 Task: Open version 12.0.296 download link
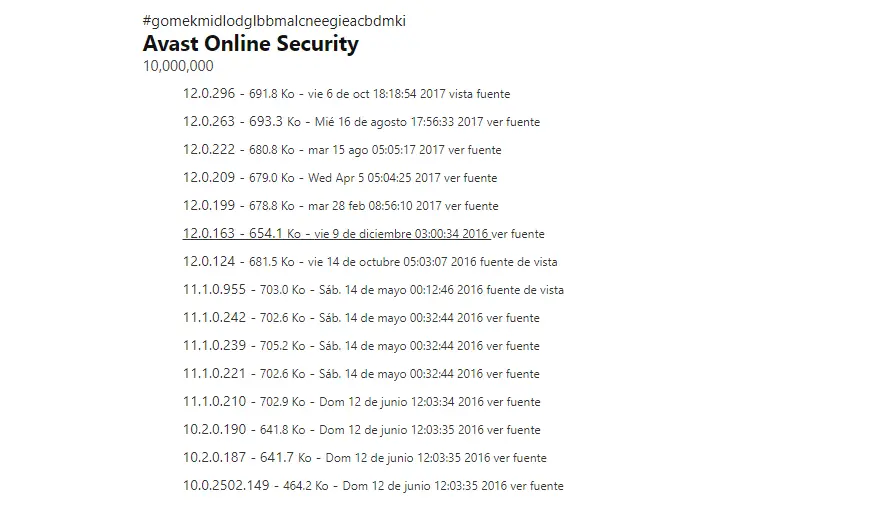(x=208, y=94)
